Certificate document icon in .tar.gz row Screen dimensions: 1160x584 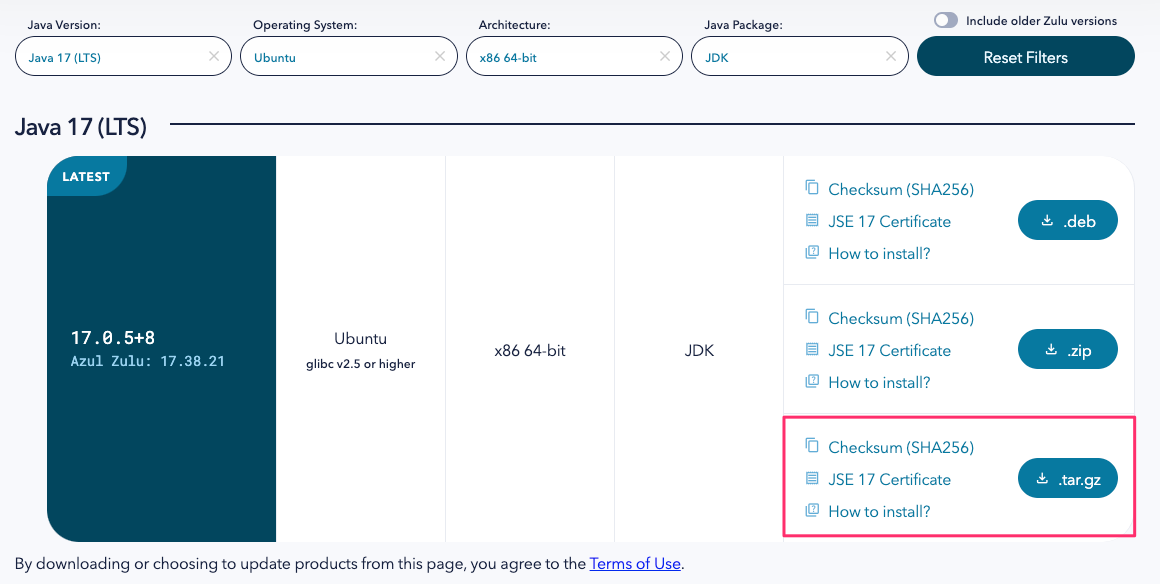(812, 478)
